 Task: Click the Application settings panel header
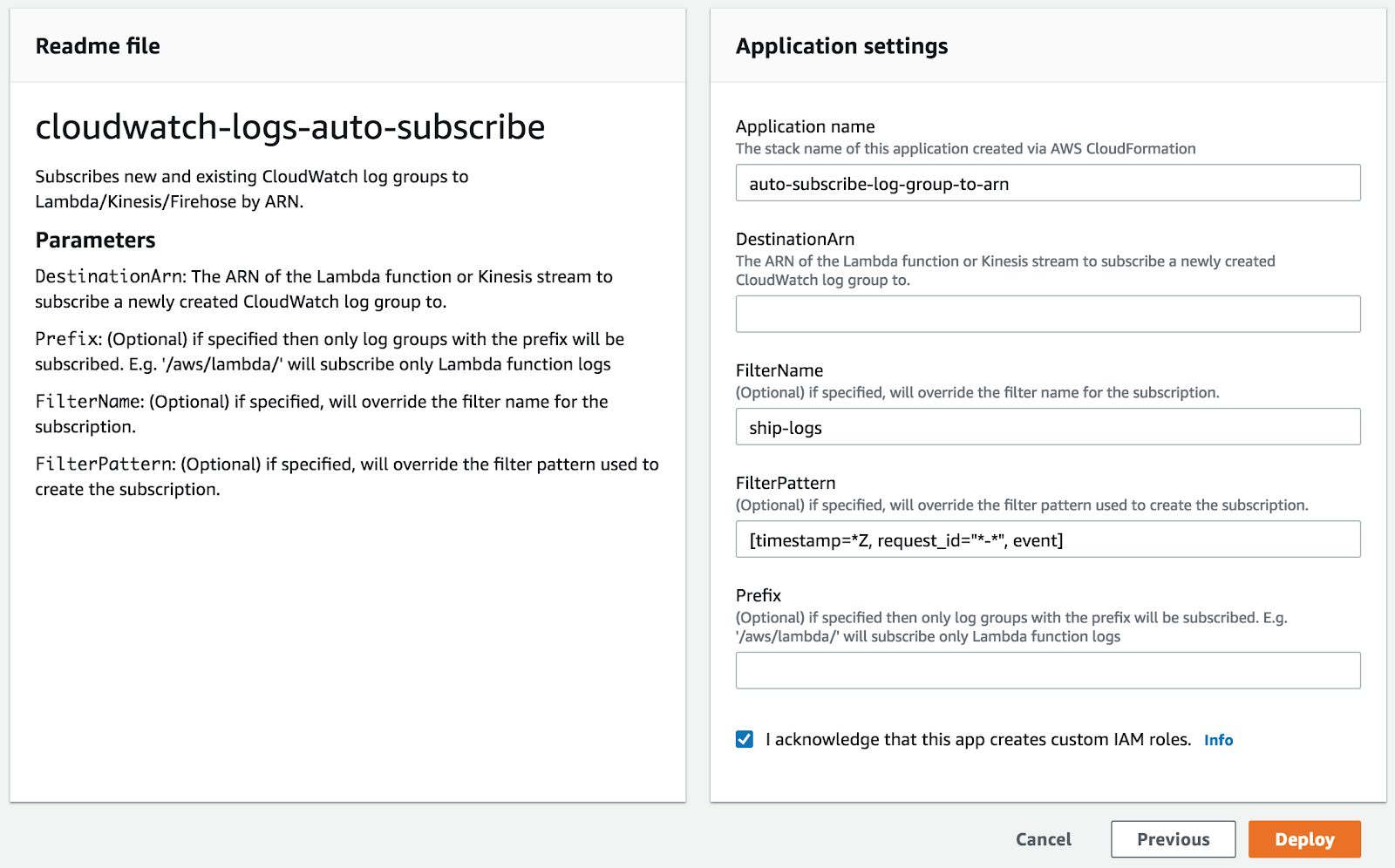coord(841,46)
